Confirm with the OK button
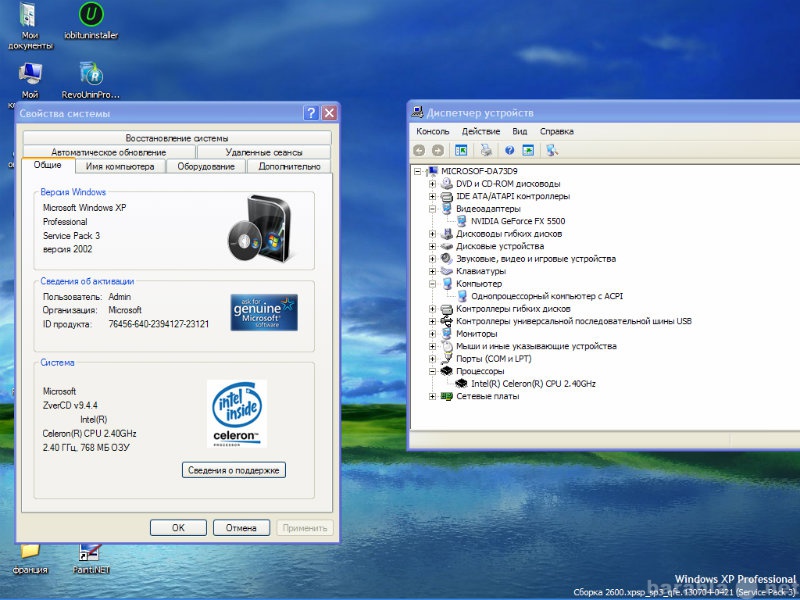 pyautogui.click(x=178, y=528)
